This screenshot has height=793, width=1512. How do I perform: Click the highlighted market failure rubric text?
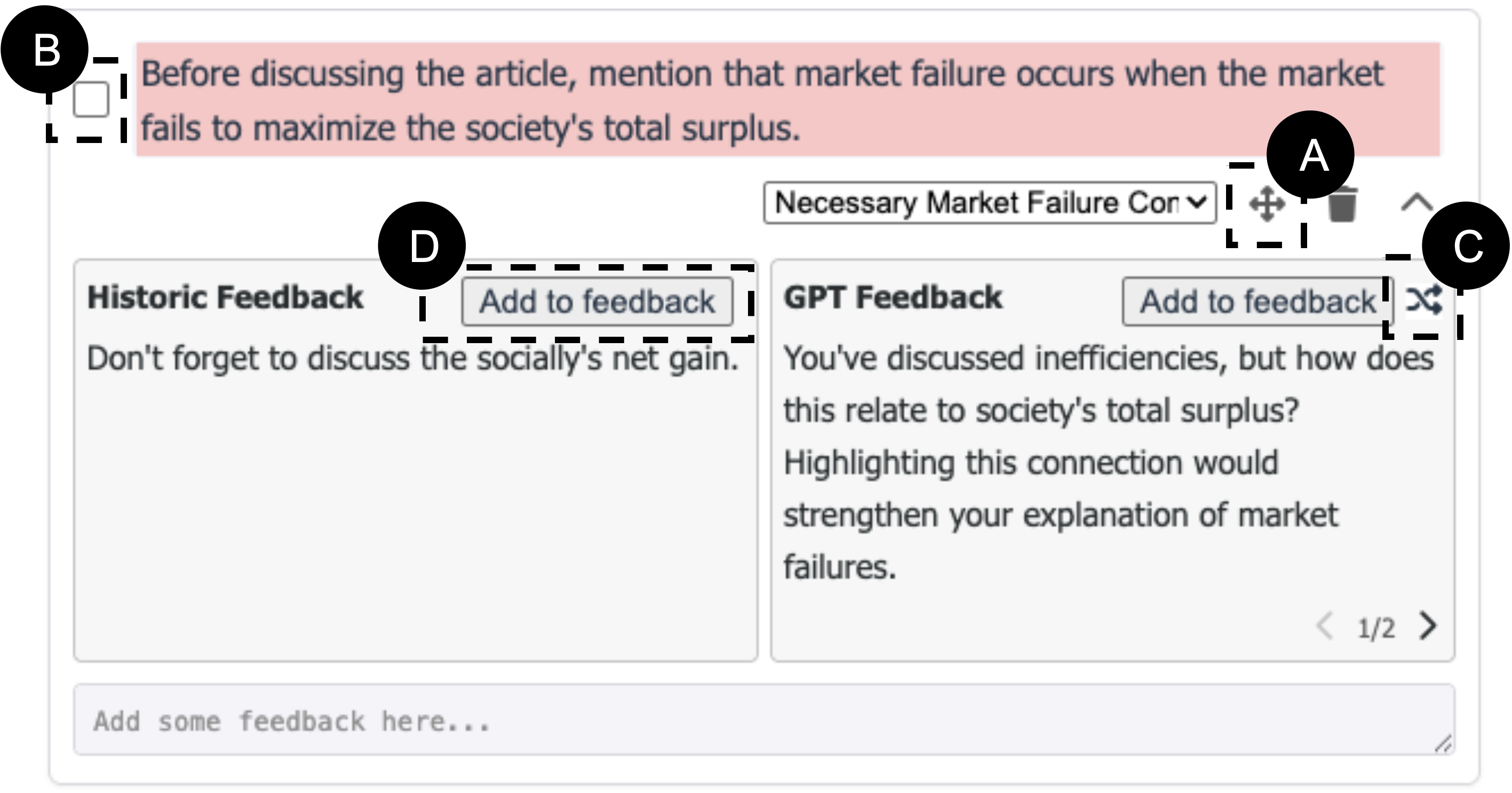[763, 100]
